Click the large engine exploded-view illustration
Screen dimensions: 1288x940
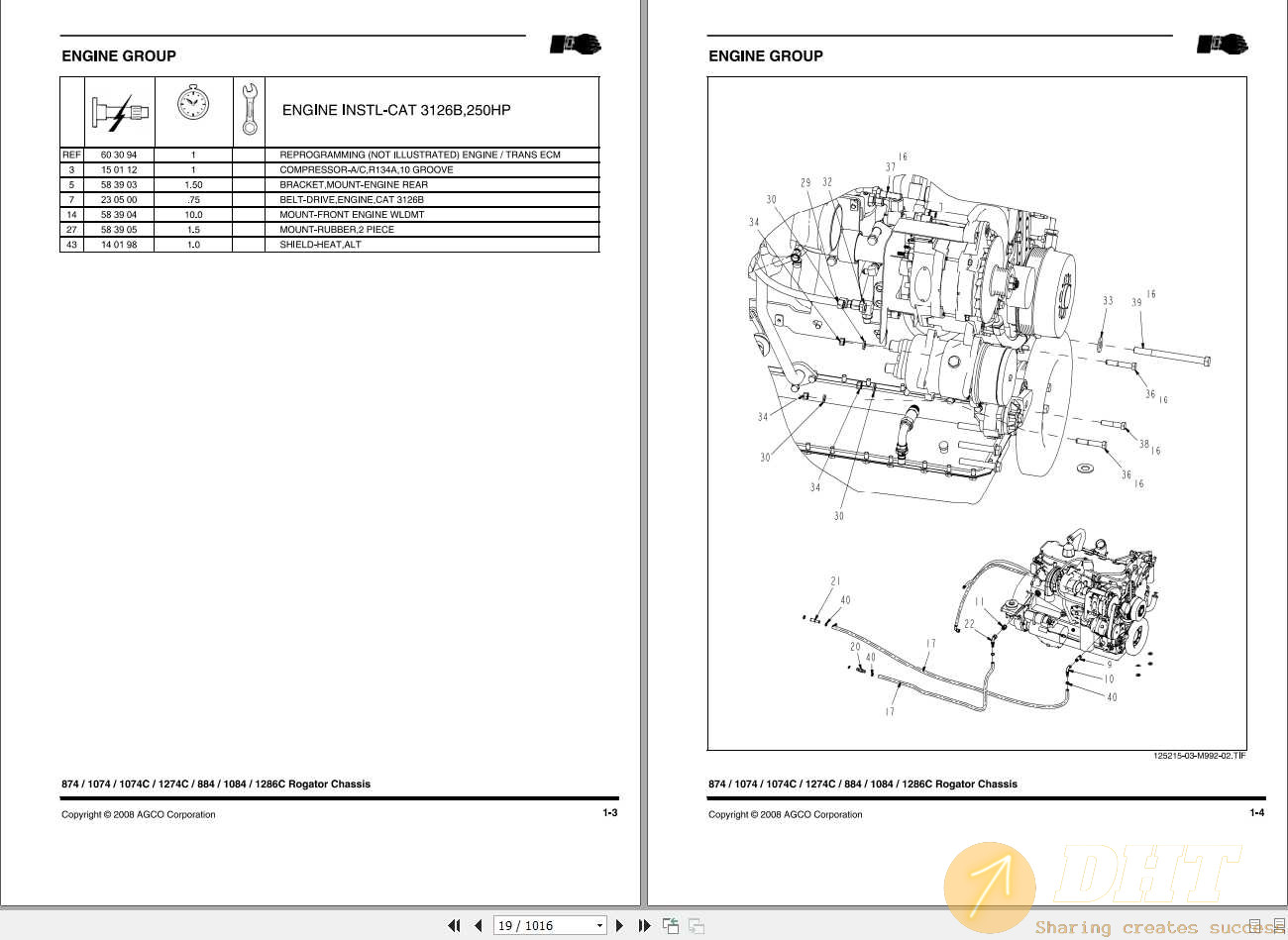979,337
